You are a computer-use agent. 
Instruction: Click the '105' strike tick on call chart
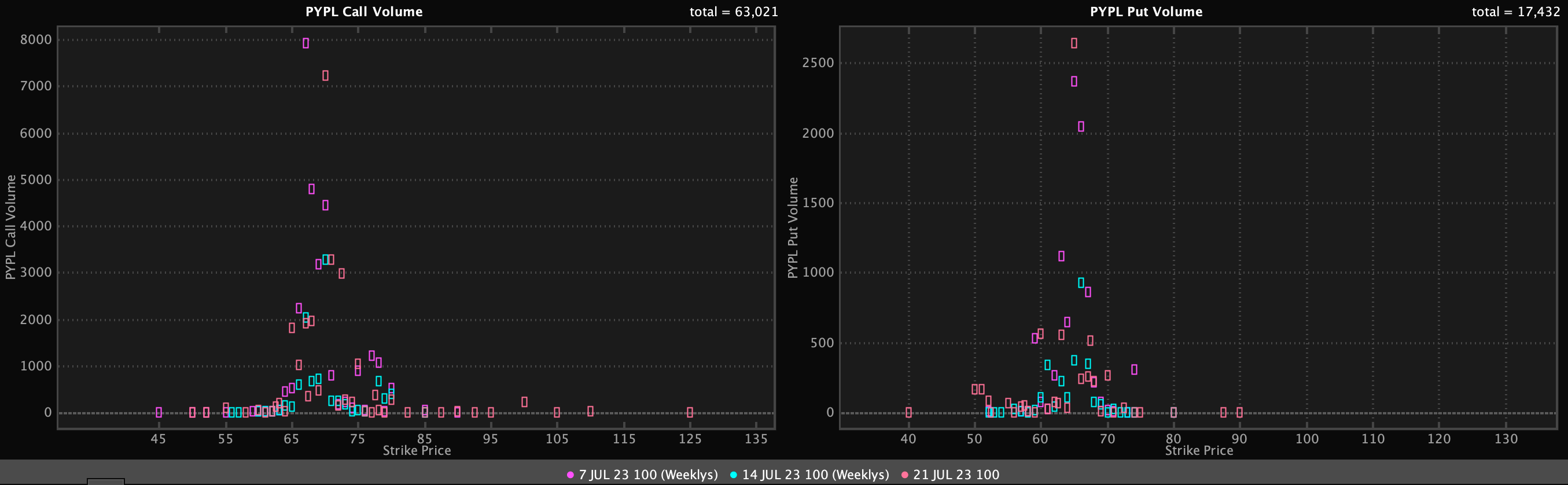point(557,439)
